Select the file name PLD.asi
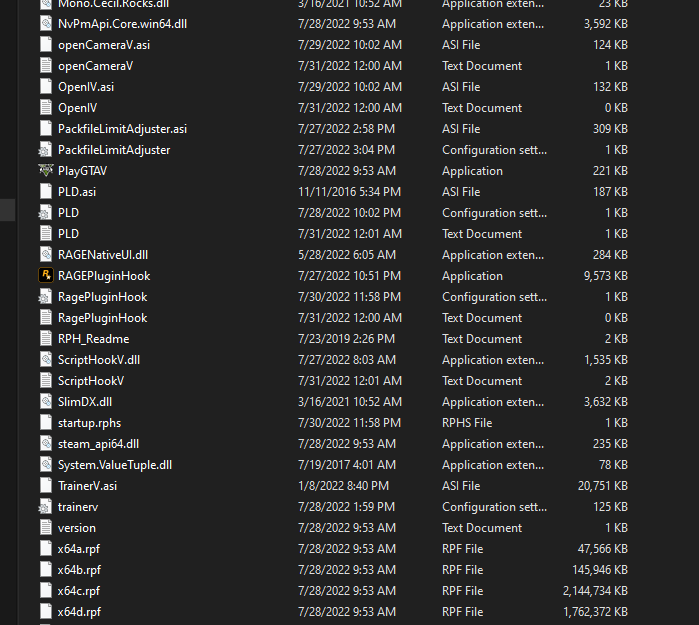 coord(77,192)
